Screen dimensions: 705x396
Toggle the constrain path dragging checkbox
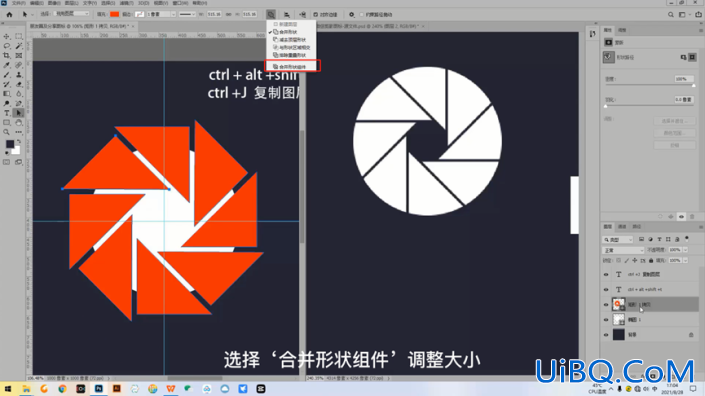point(361,14)
